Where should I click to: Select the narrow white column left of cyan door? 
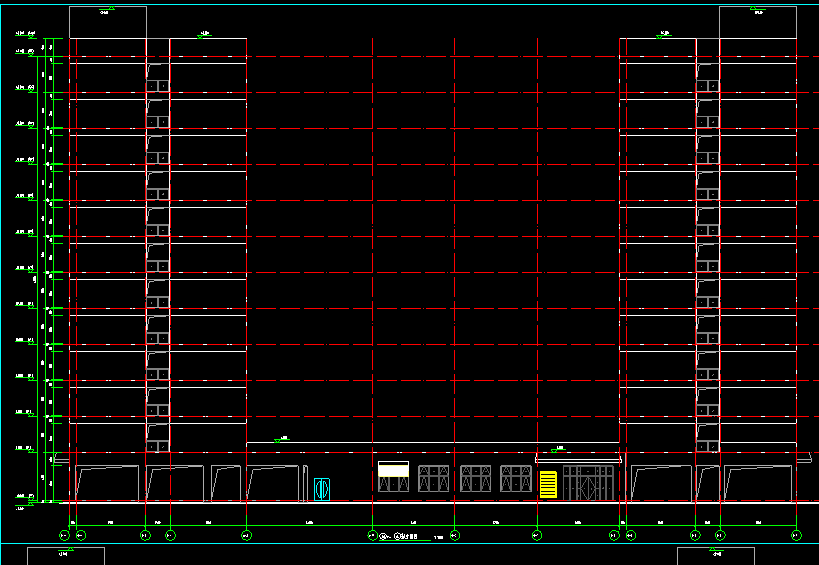(x=304, y=482)
